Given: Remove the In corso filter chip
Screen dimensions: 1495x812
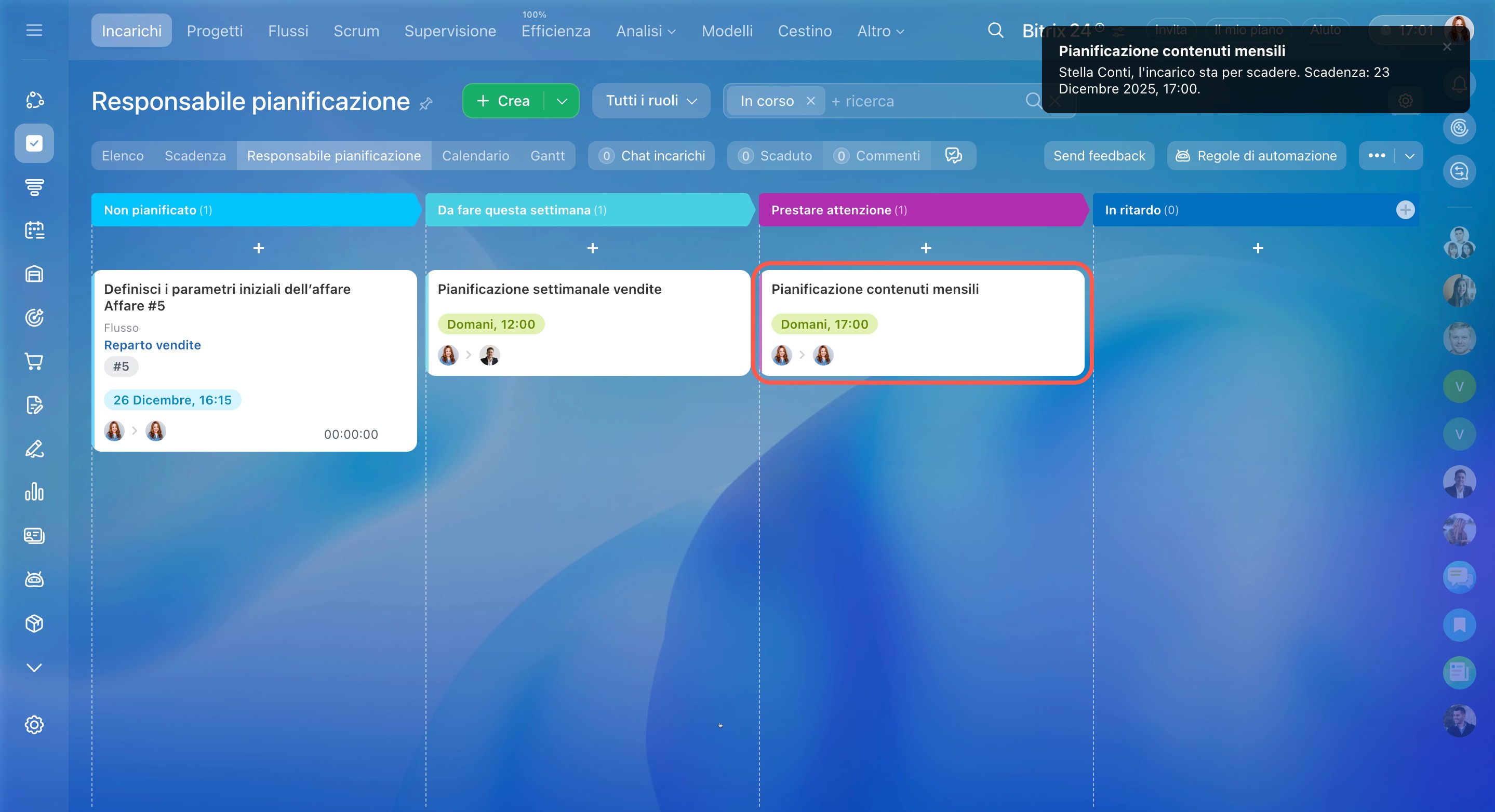Looking at the screenshot, I should pos(811,101).
